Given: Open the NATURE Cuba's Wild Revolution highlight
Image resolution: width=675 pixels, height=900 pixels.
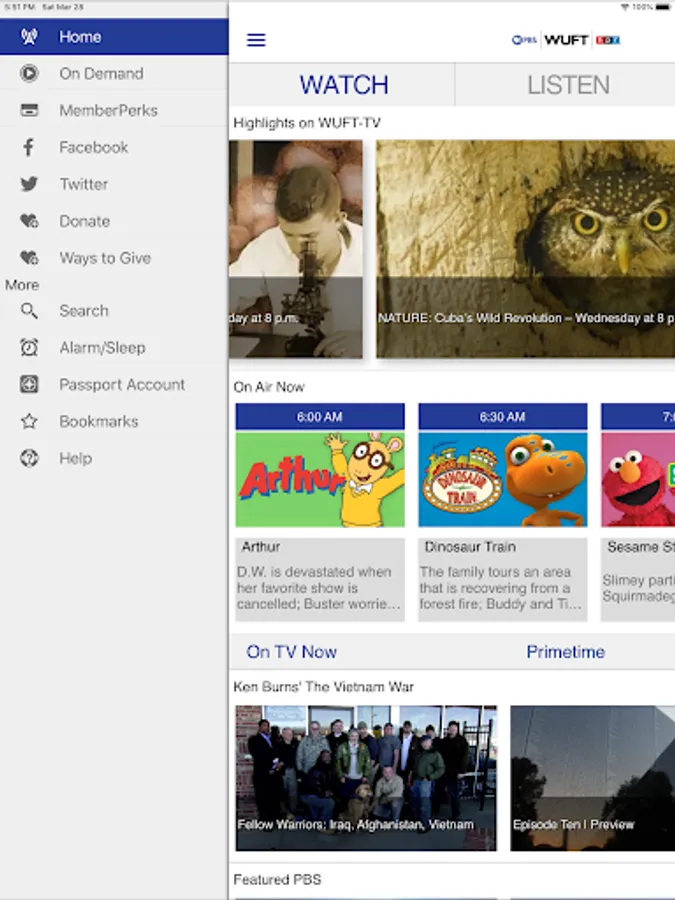Looking at the screenshot, I should pyautogui.click(x=525, y=249).
